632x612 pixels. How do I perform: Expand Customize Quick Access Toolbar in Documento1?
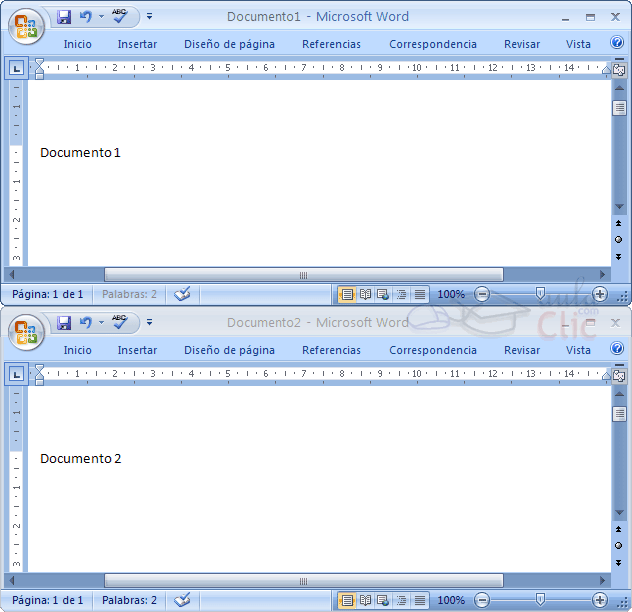pos(150,16)
